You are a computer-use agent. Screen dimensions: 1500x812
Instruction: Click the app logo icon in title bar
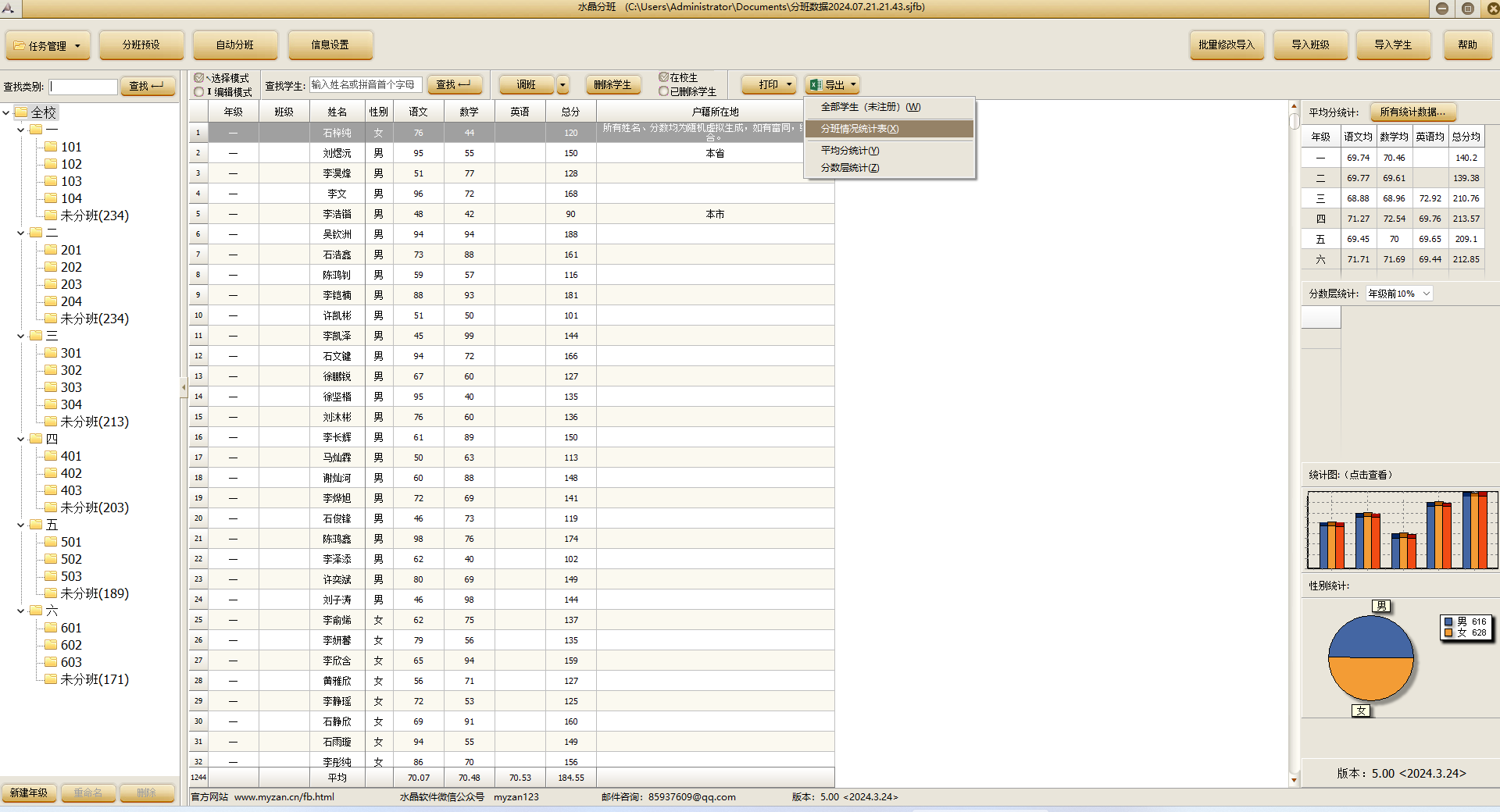click(9, 8)
